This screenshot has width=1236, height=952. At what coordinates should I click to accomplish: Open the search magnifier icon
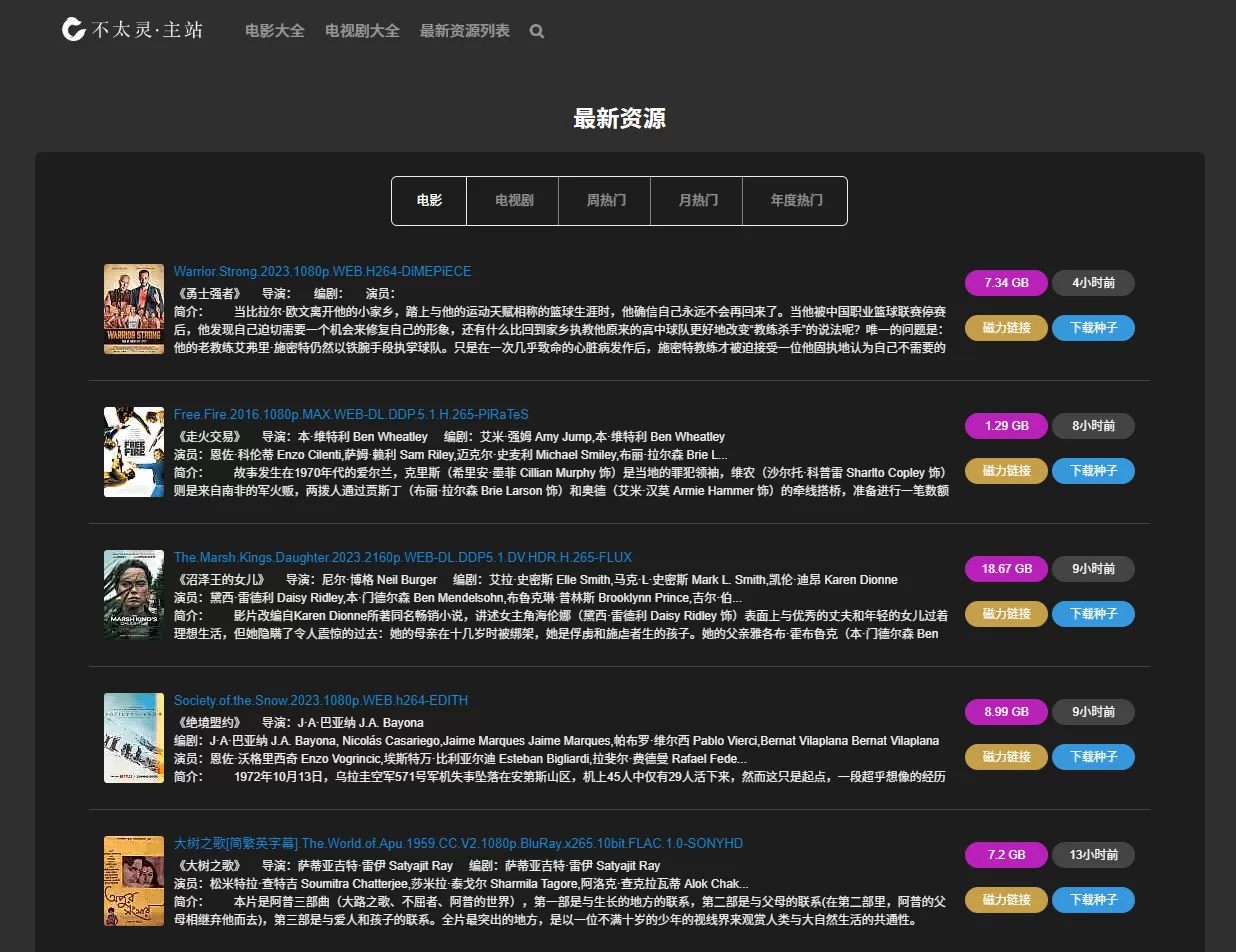click(536, 31)
